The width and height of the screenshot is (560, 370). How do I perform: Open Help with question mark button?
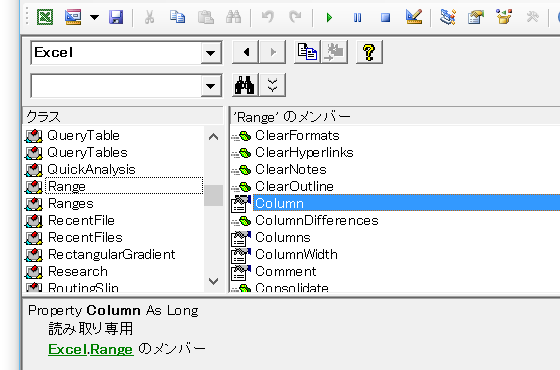[x=369, y=52]
